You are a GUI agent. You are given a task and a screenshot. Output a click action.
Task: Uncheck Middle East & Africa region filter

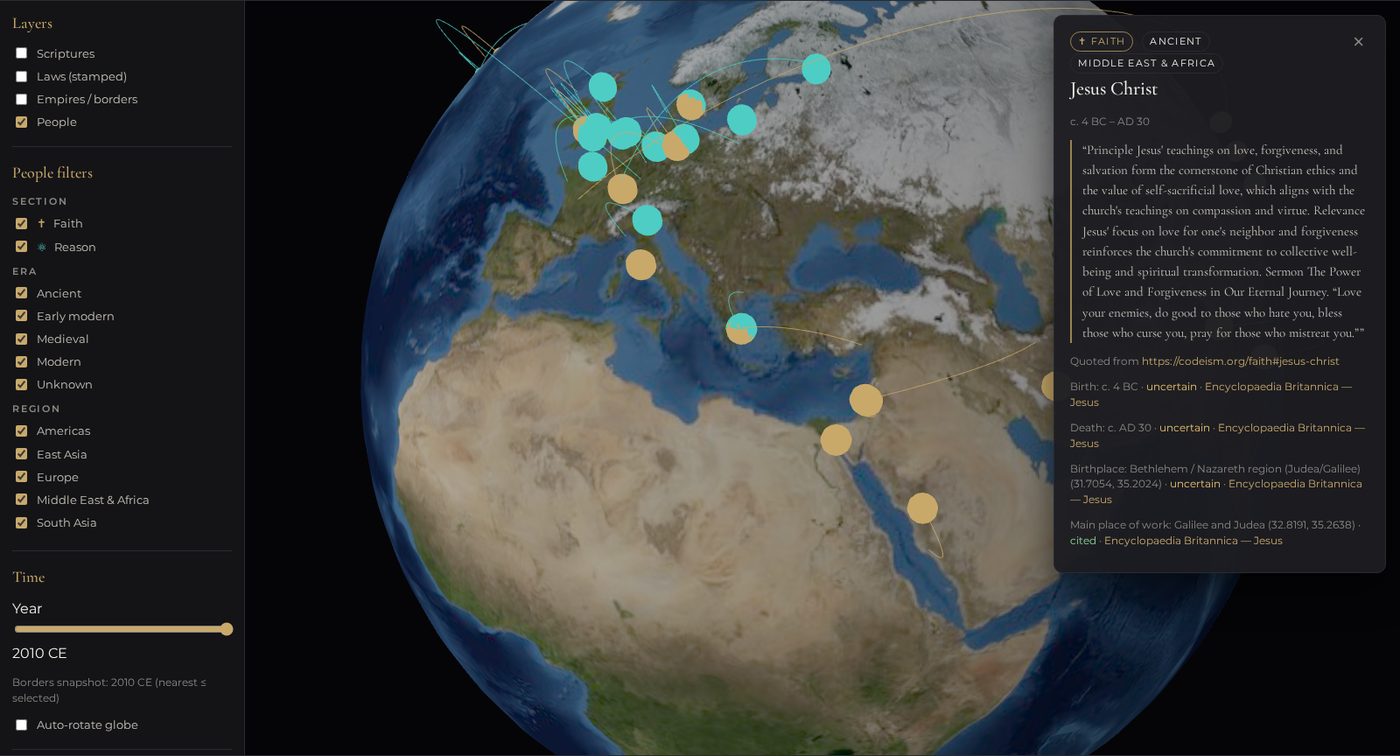21,500
